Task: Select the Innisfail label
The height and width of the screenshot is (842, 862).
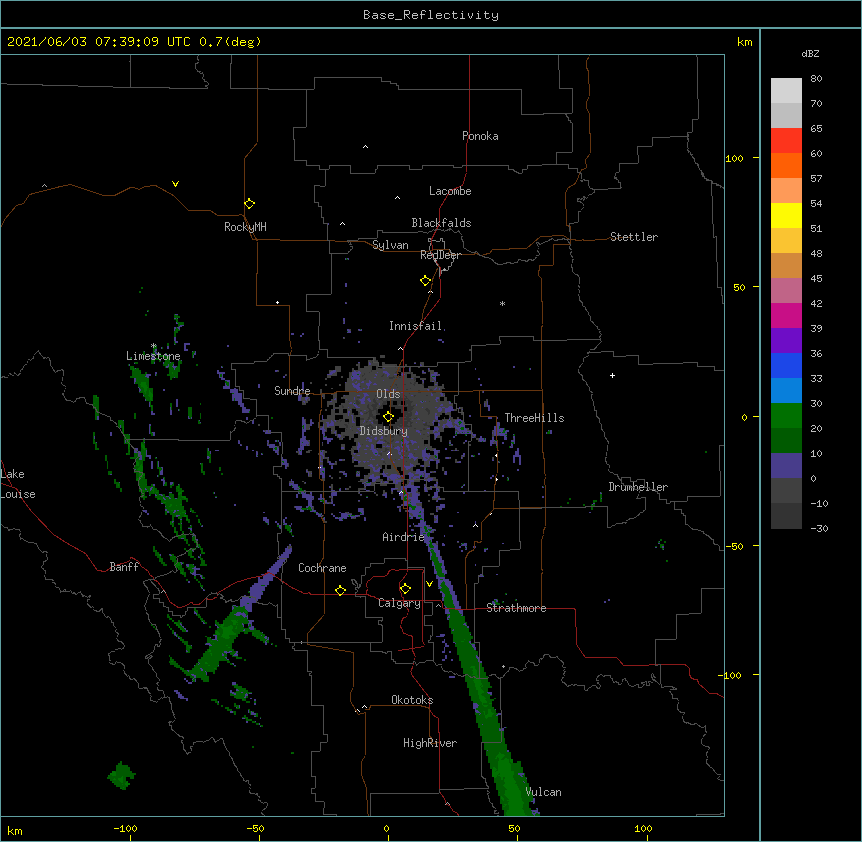Action: tap(416, 326)
